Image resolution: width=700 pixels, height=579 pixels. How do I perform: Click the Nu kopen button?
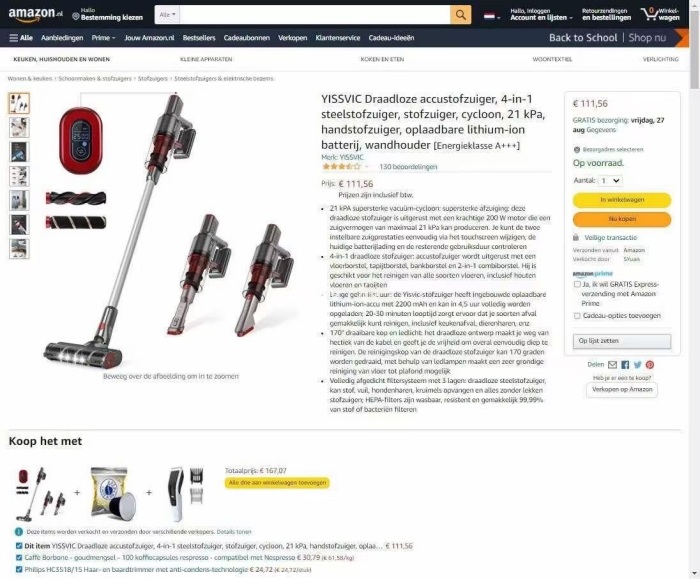(622, 219)
